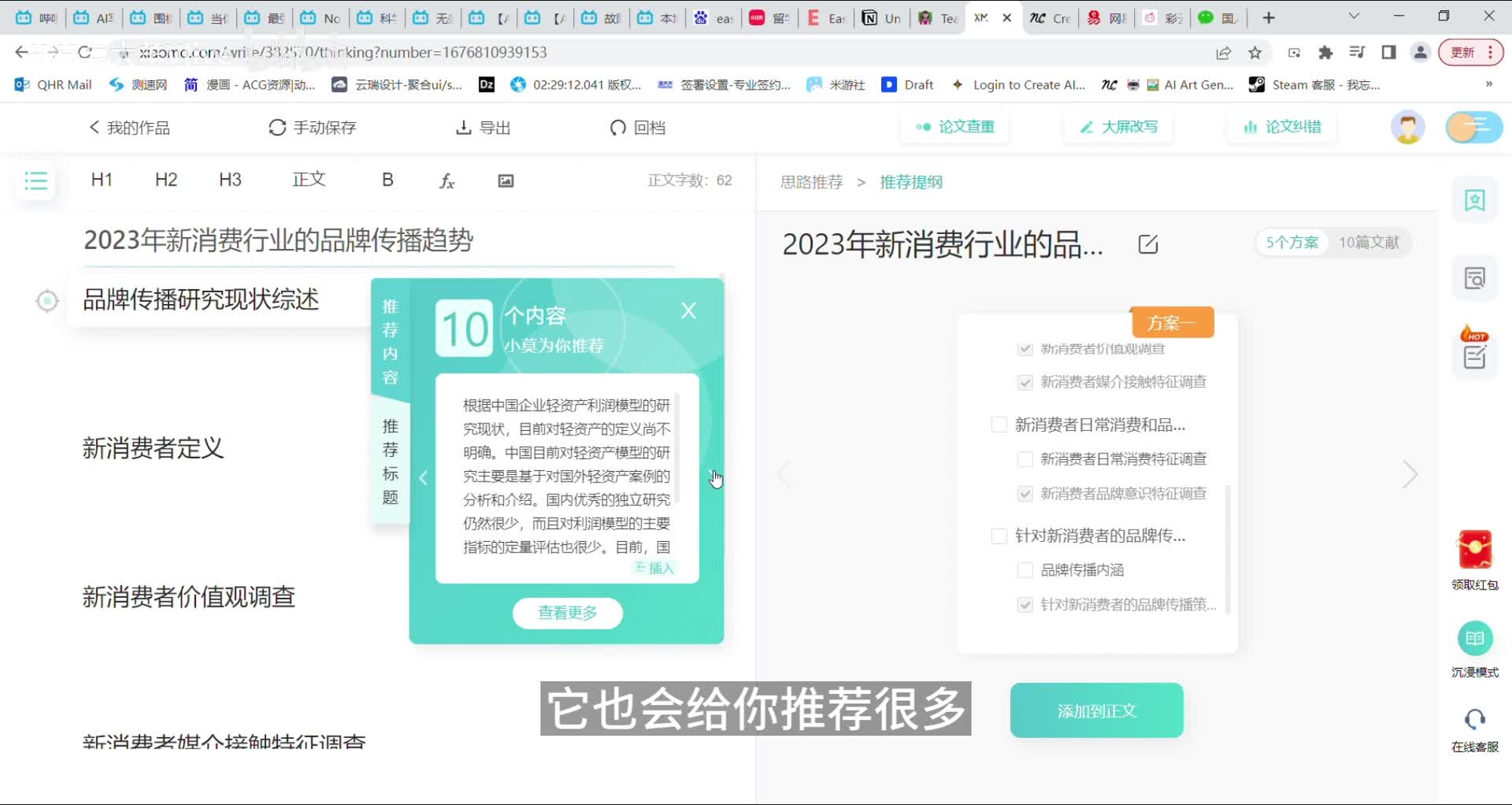Close the recommended content popup
The image size is (1512, 805).
689,311
